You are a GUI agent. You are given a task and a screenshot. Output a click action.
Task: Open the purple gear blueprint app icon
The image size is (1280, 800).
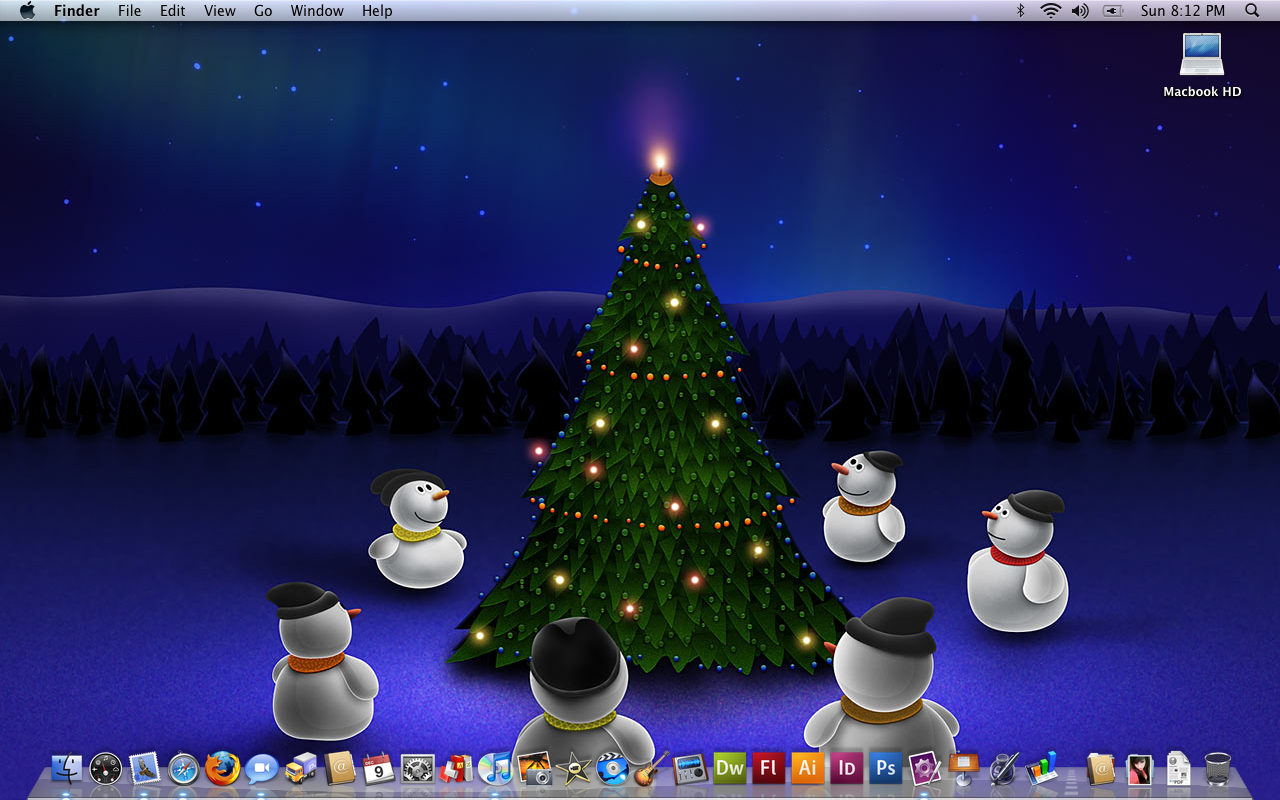[x=925, y=768]
